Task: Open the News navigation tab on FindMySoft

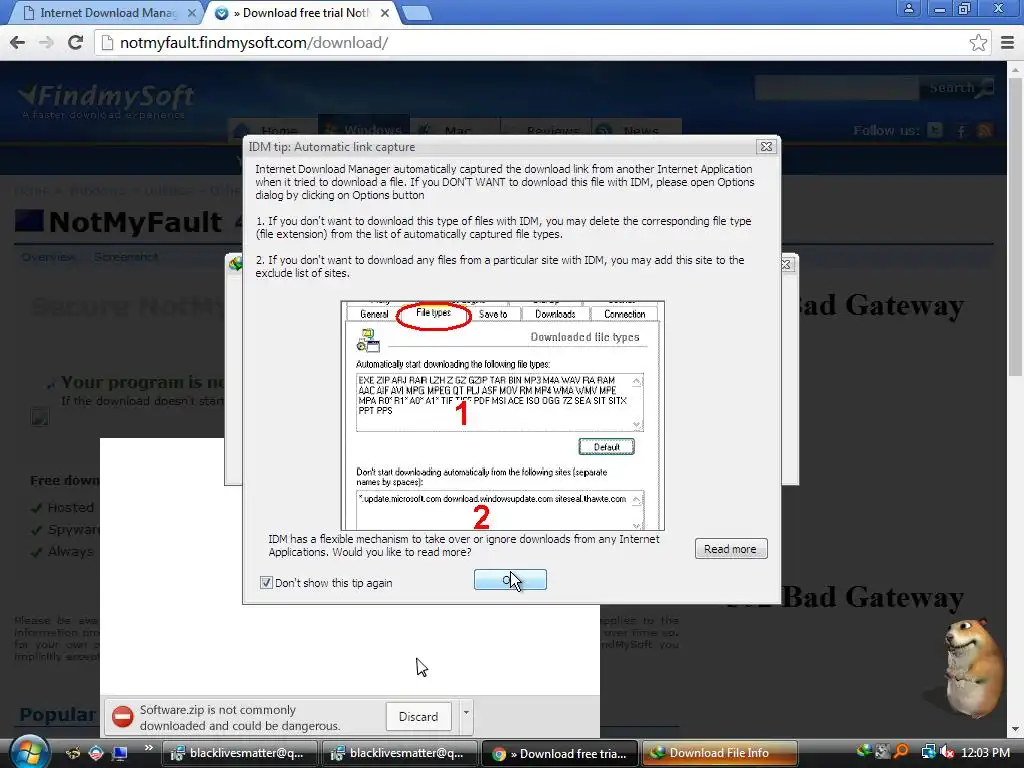Action: [x=637, y=131]
